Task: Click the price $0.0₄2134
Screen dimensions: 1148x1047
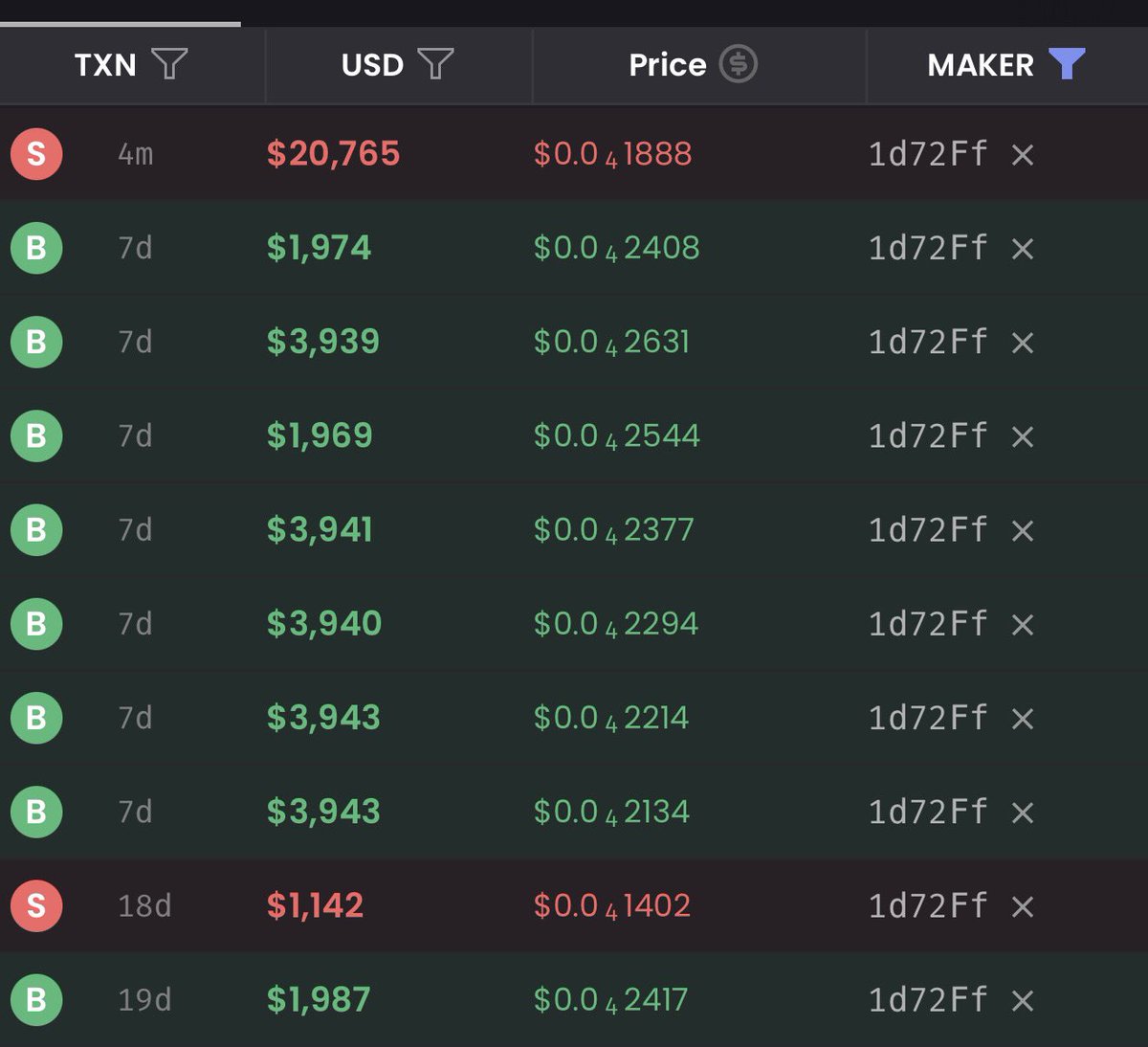Action: (x=611, y=812)
